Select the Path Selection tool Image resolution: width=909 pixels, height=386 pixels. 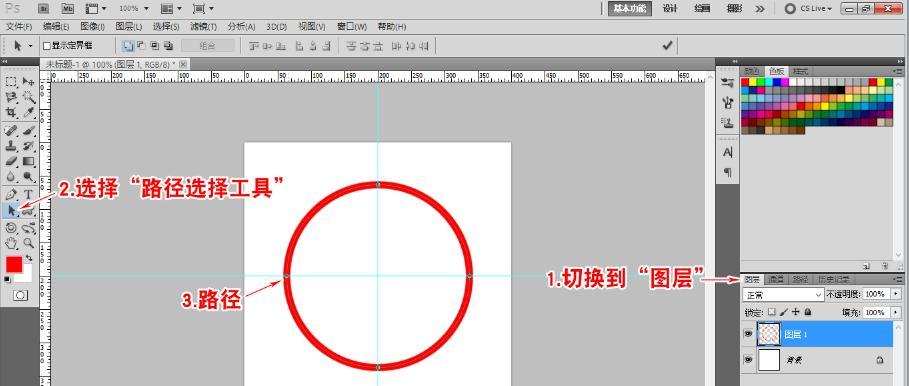[11, 210]
